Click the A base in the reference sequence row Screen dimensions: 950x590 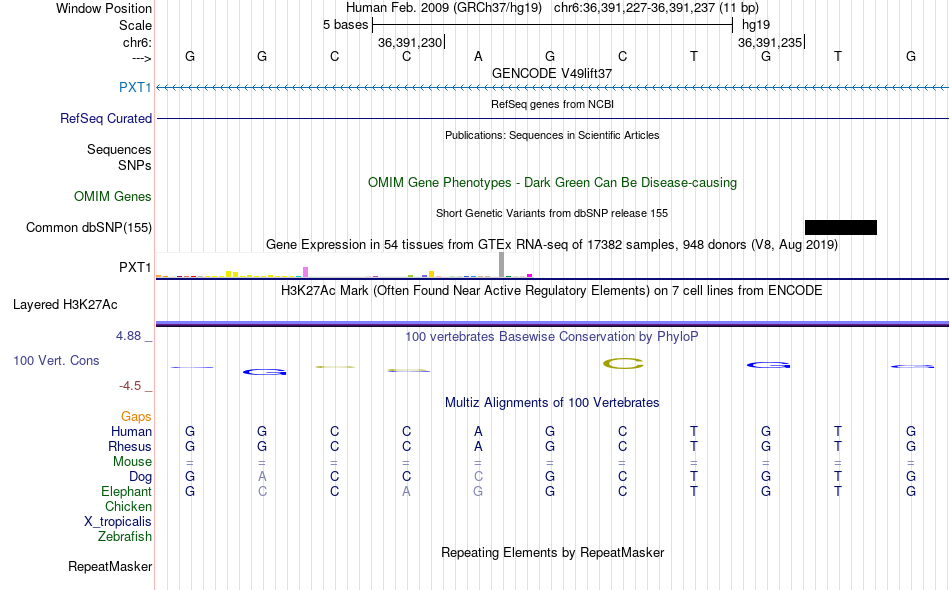(478, 56)
